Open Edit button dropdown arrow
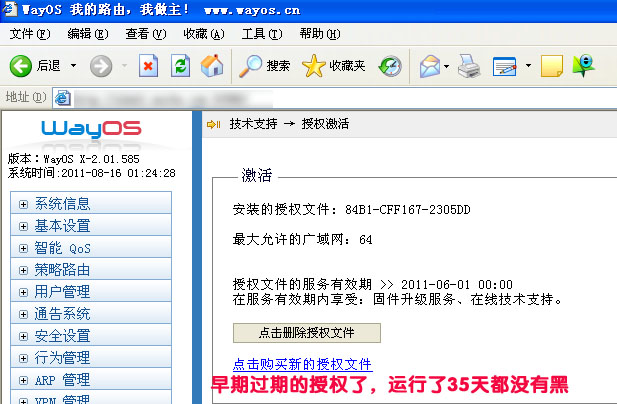The height and width of the screenshot is (404, 617). (528, 66)
